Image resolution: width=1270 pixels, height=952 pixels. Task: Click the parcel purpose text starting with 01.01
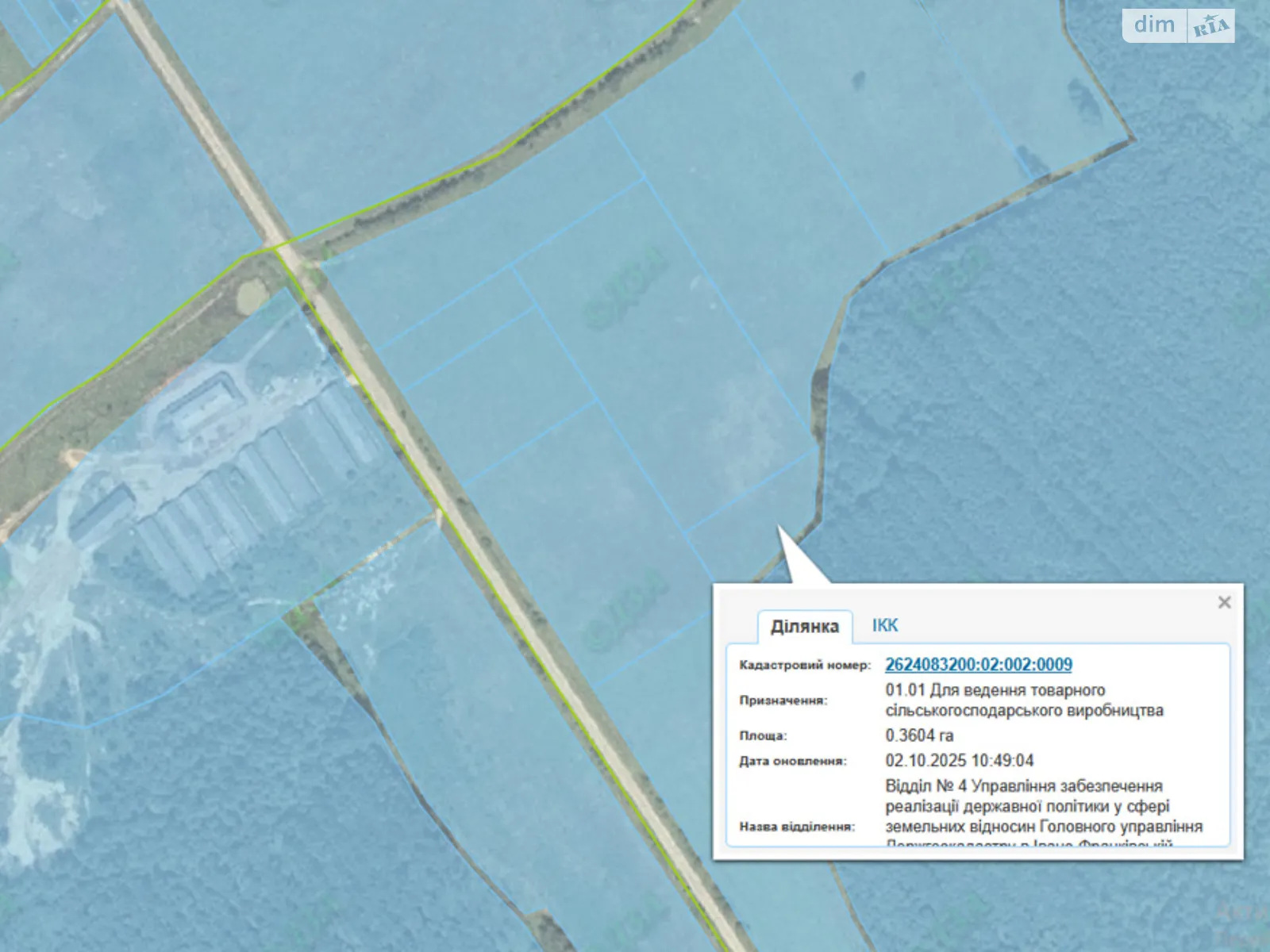point(1023,700)
